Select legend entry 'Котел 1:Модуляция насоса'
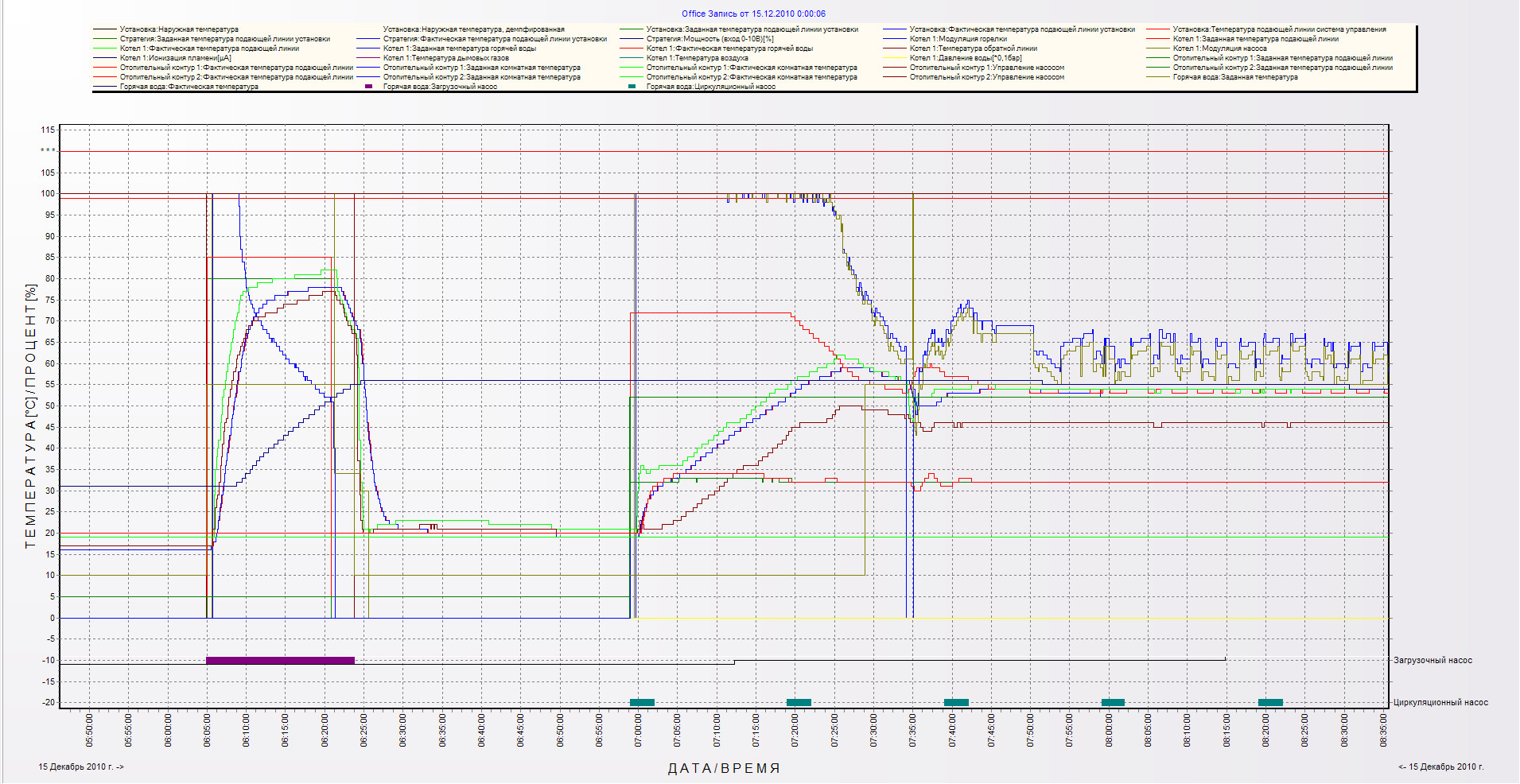1520x784 pixels. coord(1219,49)
